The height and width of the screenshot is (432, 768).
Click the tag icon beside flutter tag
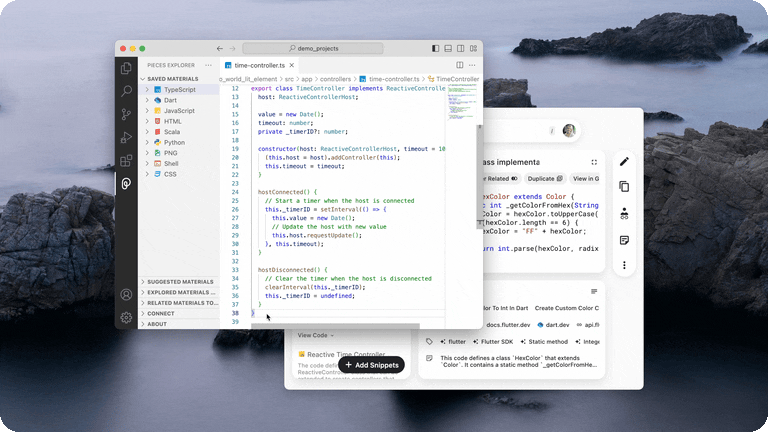click(x=429, y=341)
